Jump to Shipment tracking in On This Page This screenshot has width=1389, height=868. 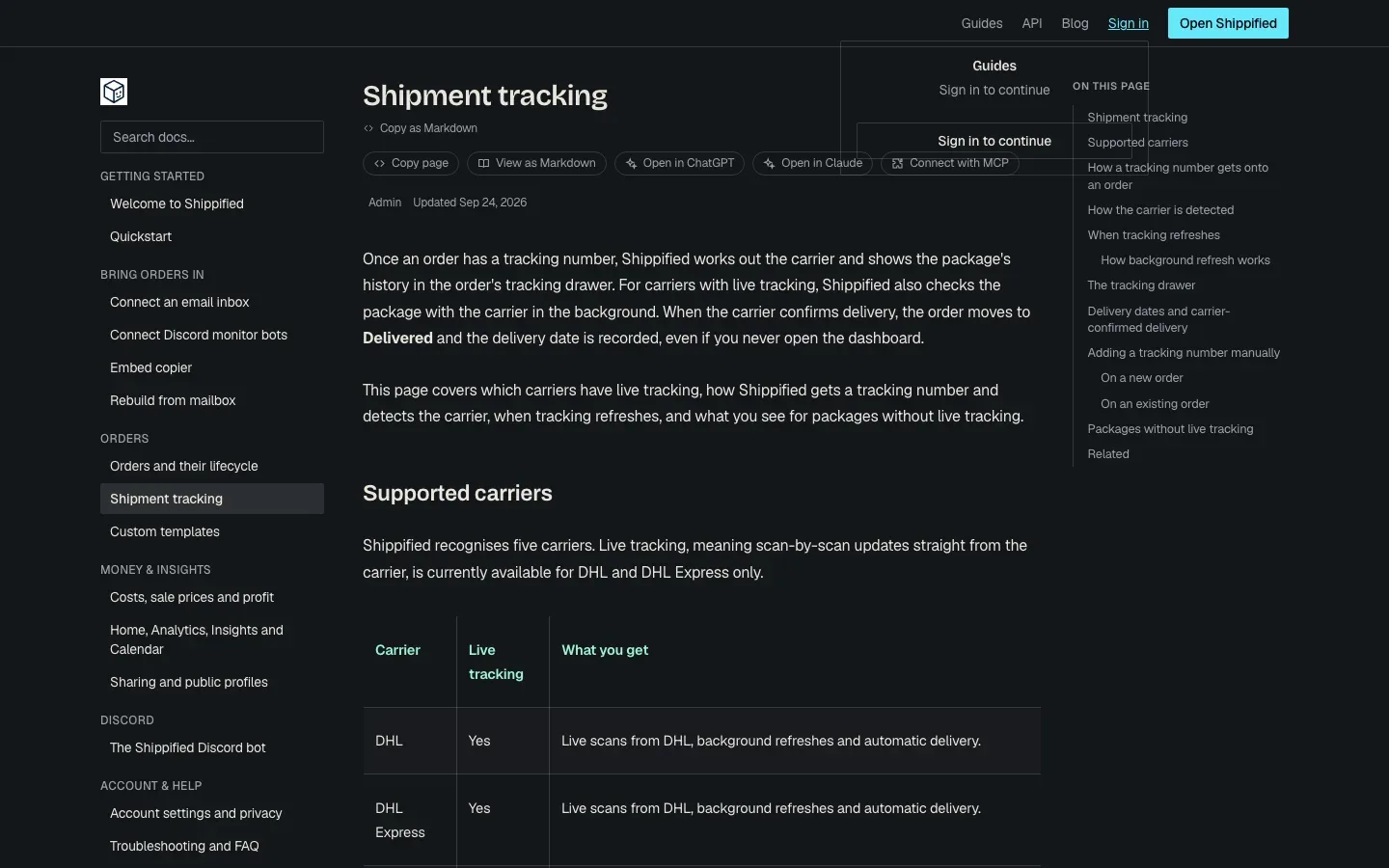click(x=1137, y=117)
